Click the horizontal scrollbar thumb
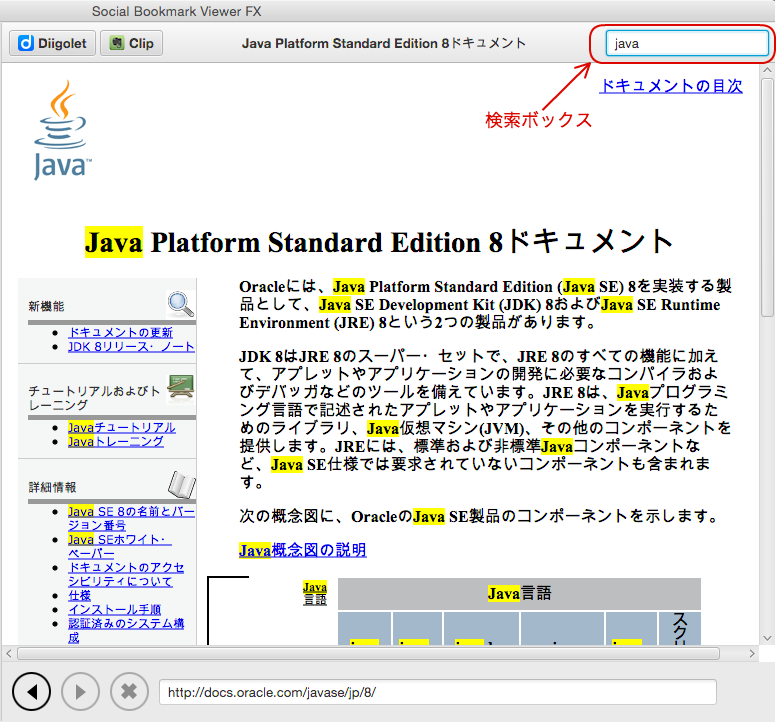The height and width of the screenshot is (722, 776). point(368,654)
